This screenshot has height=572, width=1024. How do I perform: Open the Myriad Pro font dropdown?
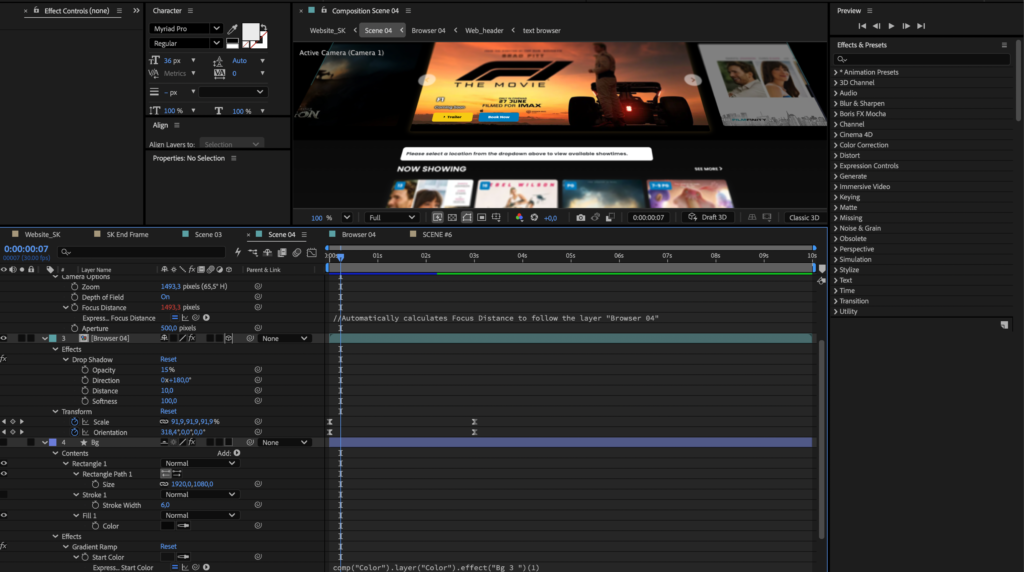click(x=186, y=29)
